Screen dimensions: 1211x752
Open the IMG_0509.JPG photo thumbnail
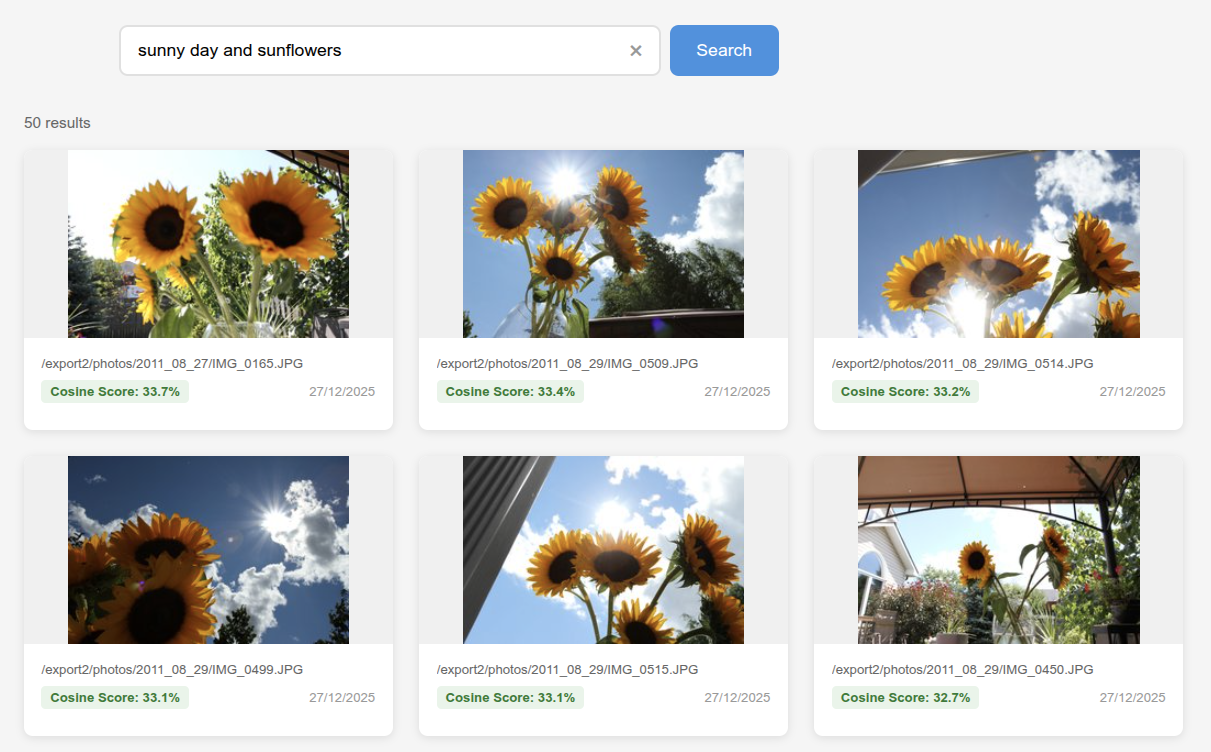tap(603, 243)
